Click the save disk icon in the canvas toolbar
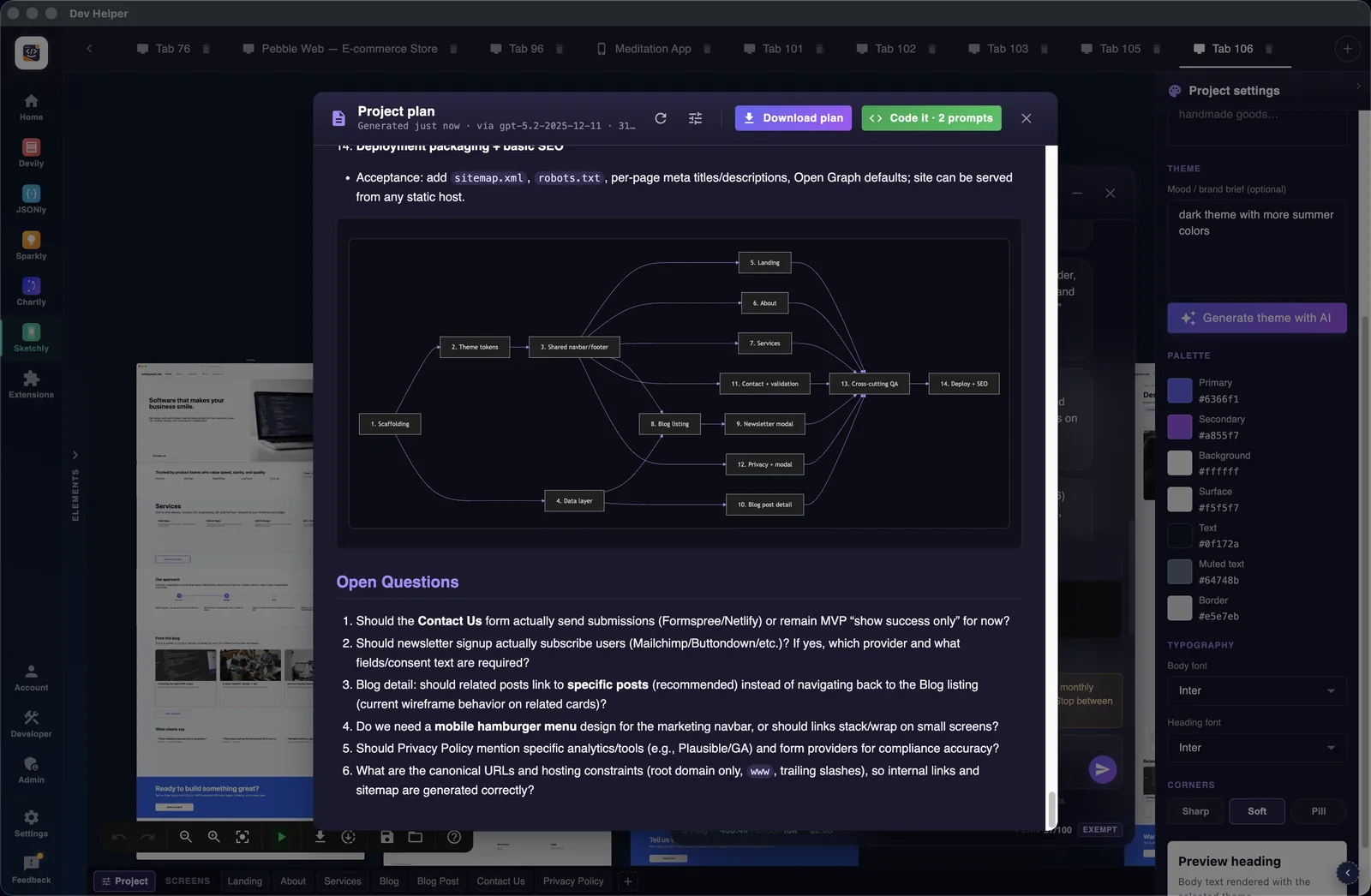Image resolution: width=1371 pixels, height=896 pixels. coord(386,837)
